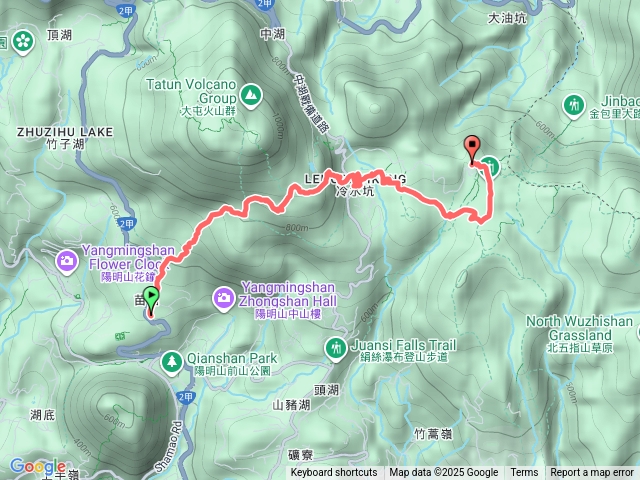
Task: Click hiker icon beside the end marker
Action: [x=492, y=167]
